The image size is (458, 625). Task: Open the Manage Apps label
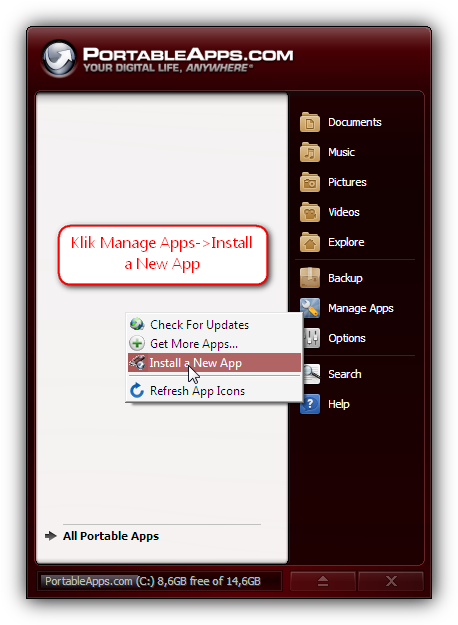[x=361, y=308]
